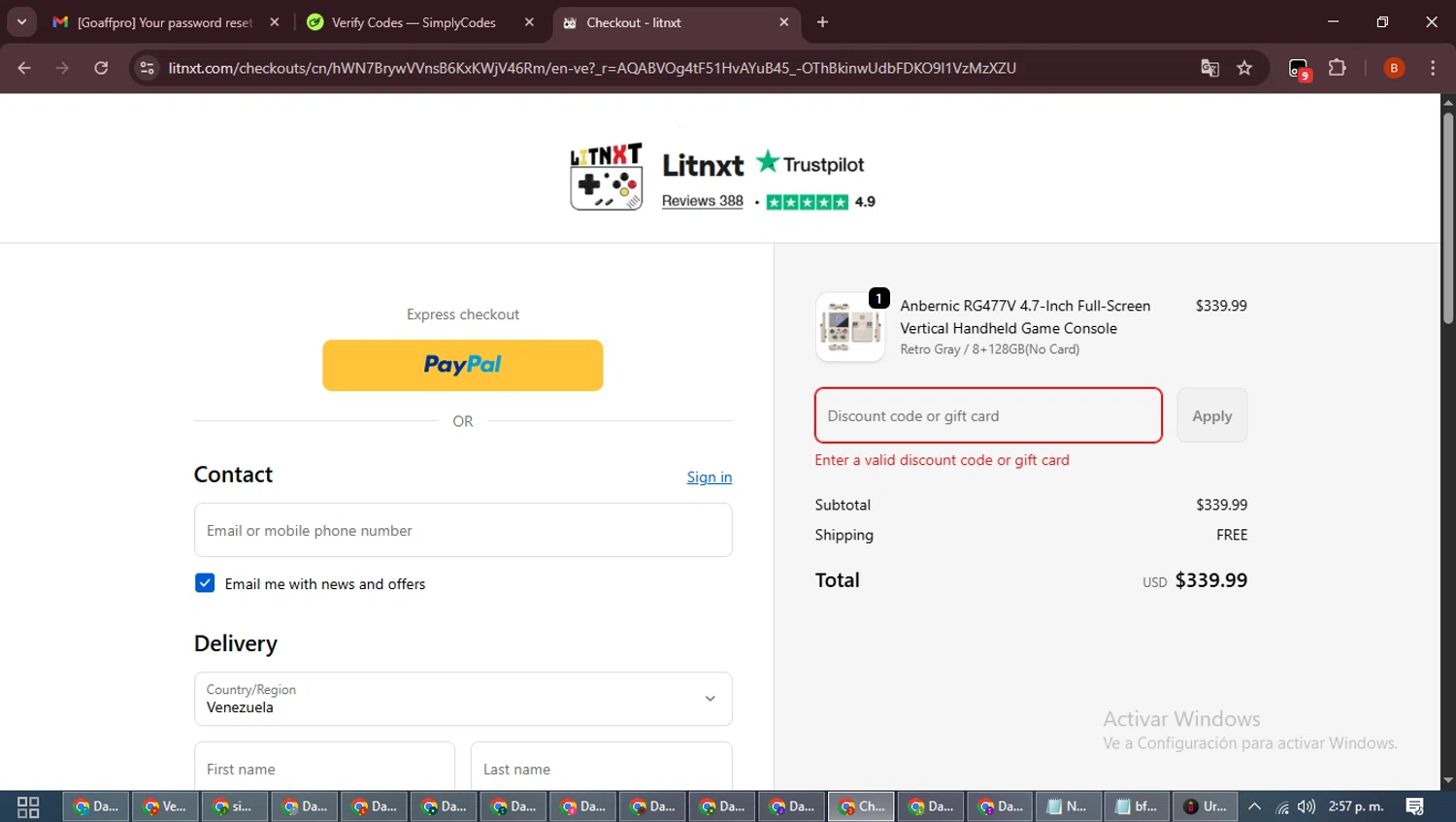Image resolution: width=1456 pixels, height=822 pixels.
Task: View site information icon in address bar
Action: [147, 68]
